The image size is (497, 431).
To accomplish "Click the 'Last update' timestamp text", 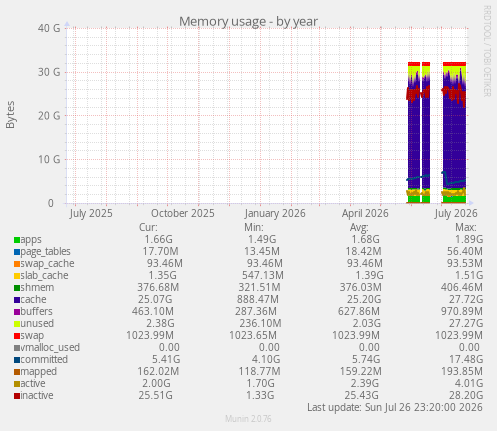I will (395, 408).
